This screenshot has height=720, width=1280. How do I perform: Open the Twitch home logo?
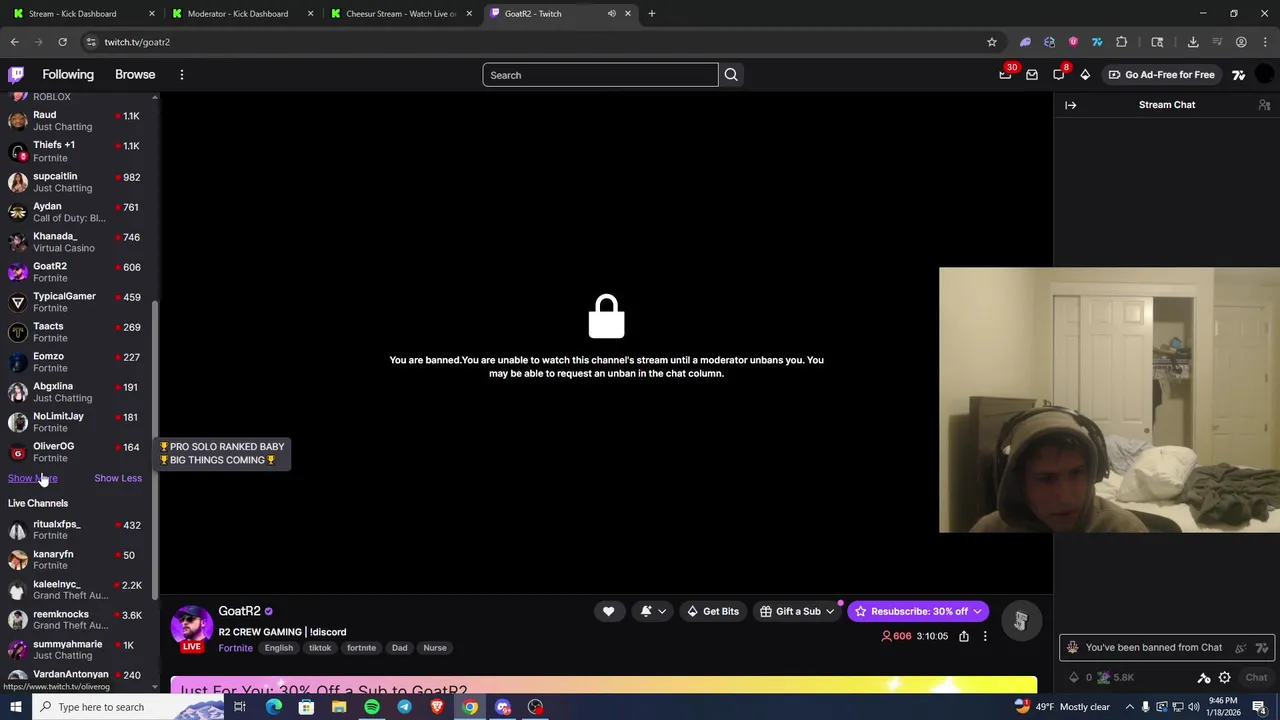point(16,75)
